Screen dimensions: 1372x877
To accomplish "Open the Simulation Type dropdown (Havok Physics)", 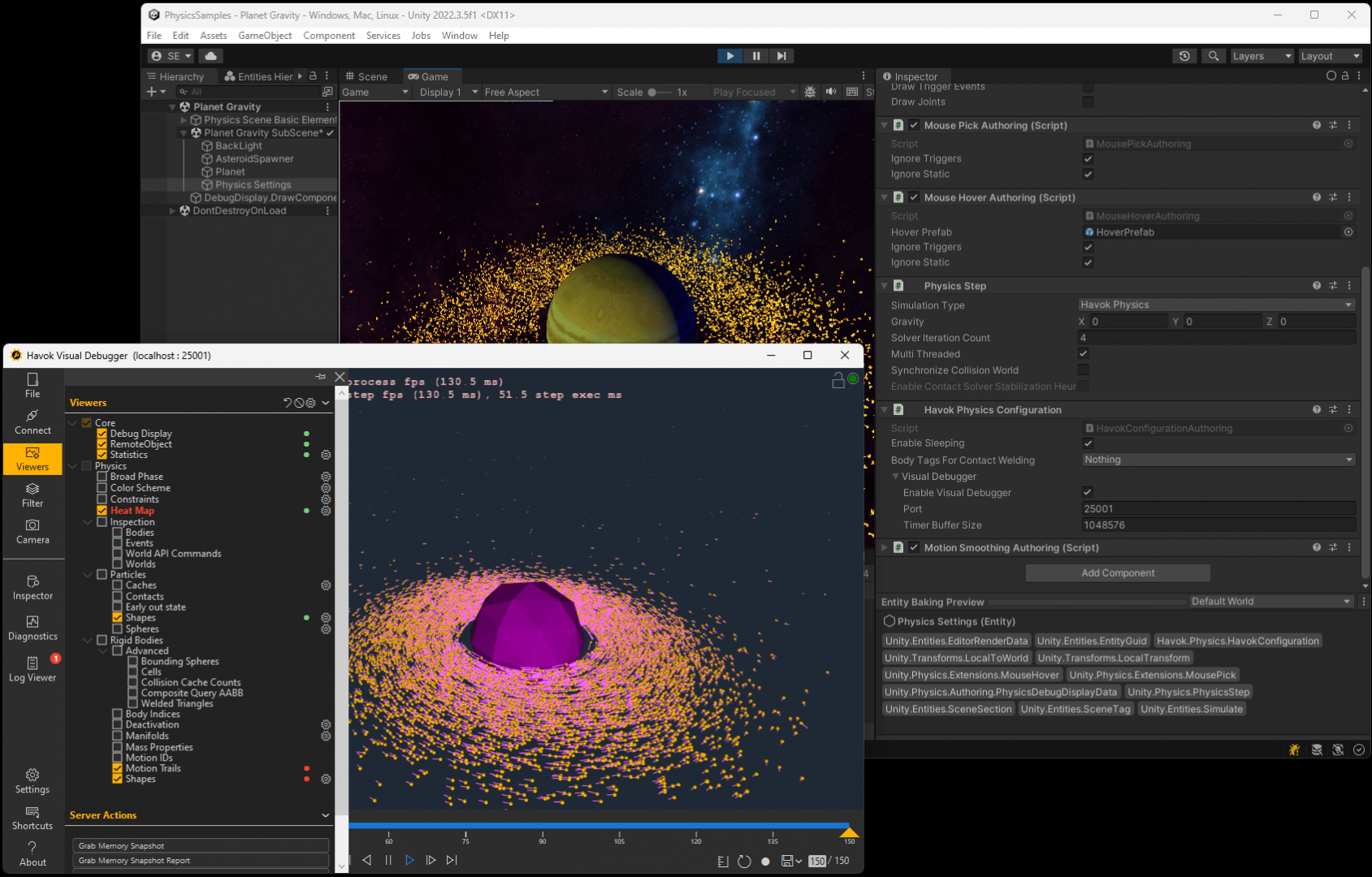I will tap(1216, 305).
